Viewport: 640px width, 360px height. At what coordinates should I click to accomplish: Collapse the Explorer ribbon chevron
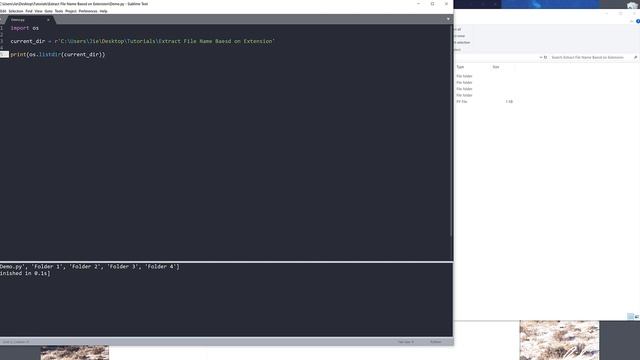(631, 21)
